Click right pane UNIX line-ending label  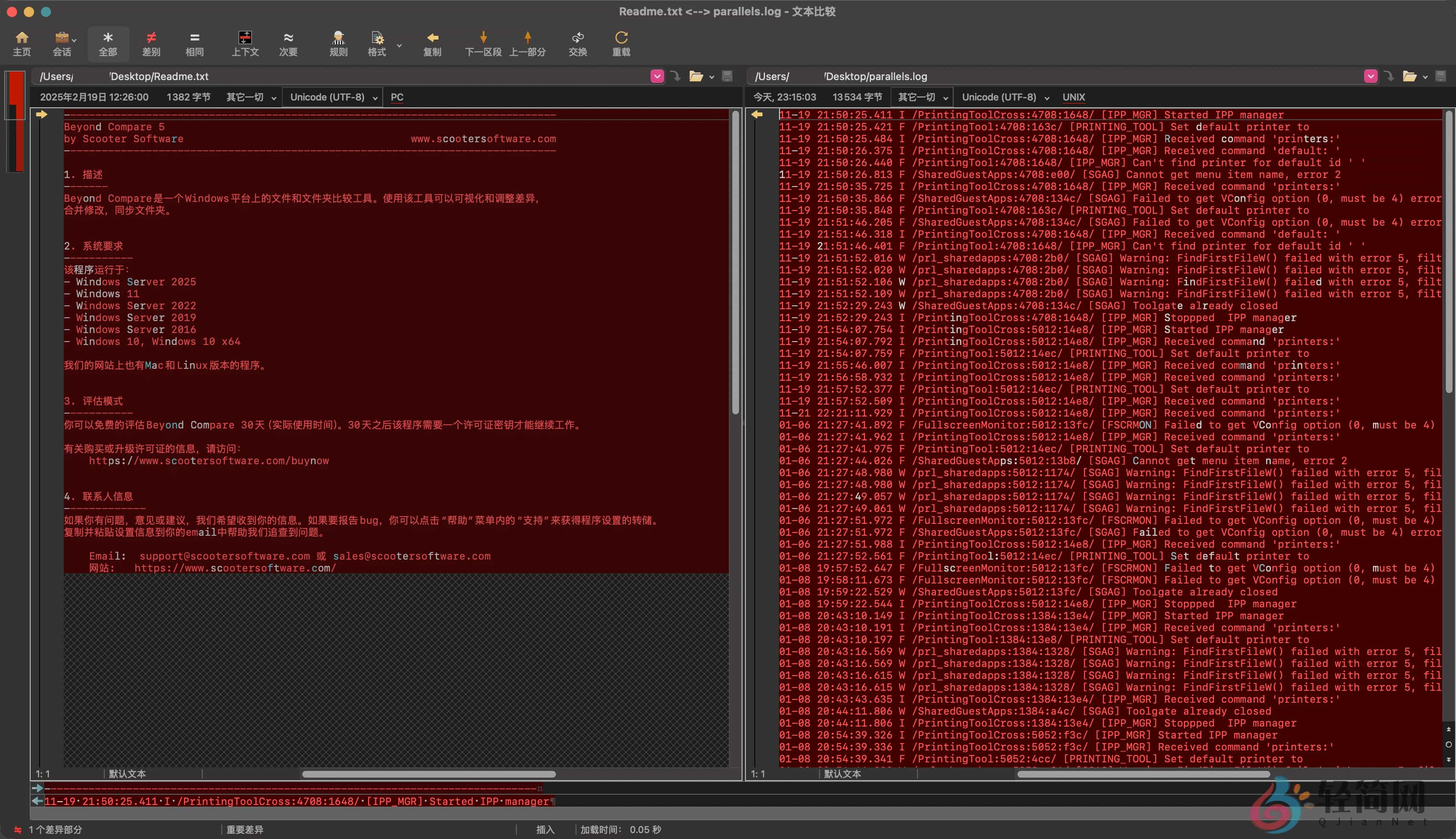(1074, 98)
